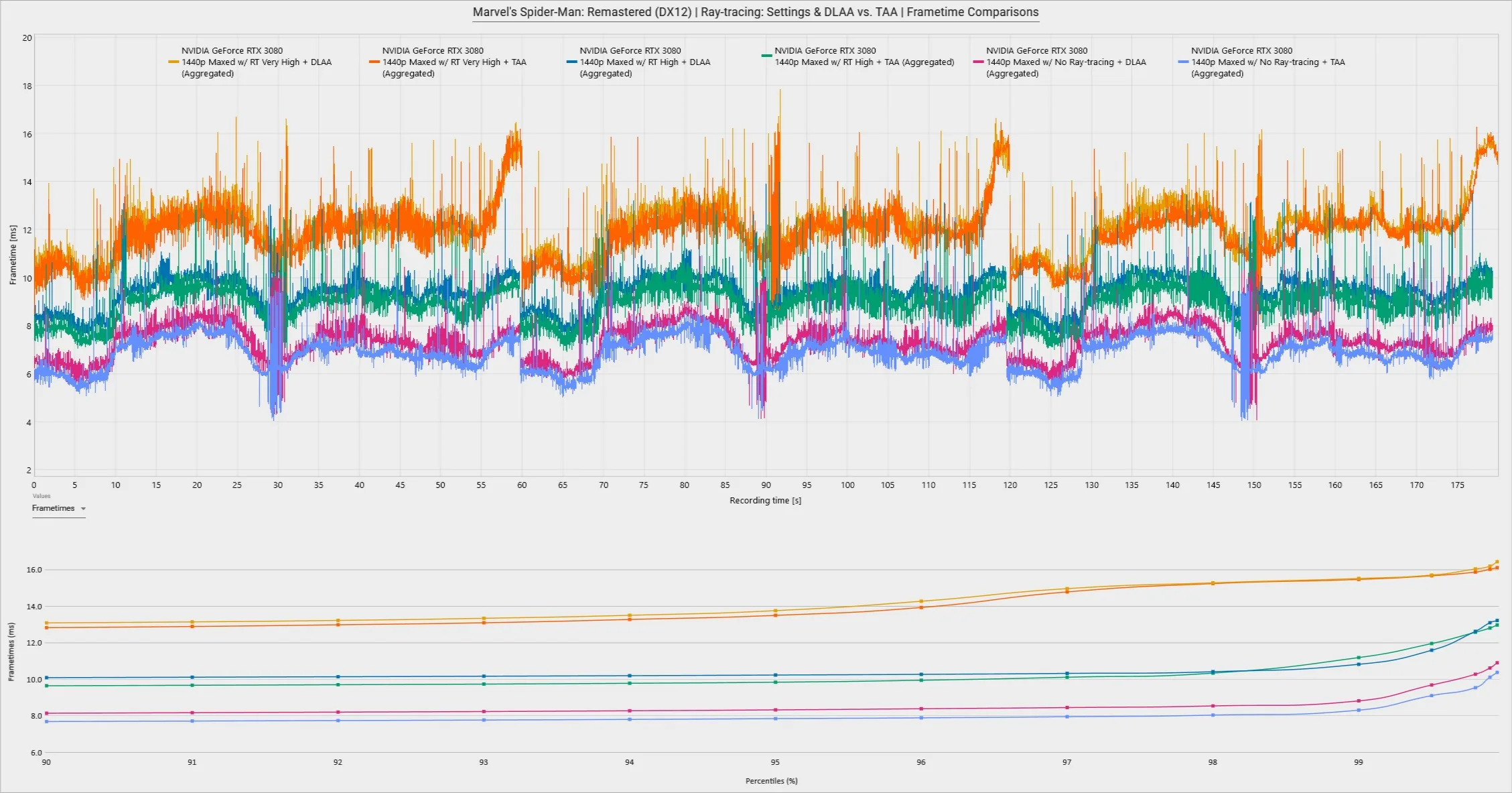The image size is (1512, 793).
Task: Click the 'Frametimes (ms)' percentile axis label
Action: tap(11, 652)
